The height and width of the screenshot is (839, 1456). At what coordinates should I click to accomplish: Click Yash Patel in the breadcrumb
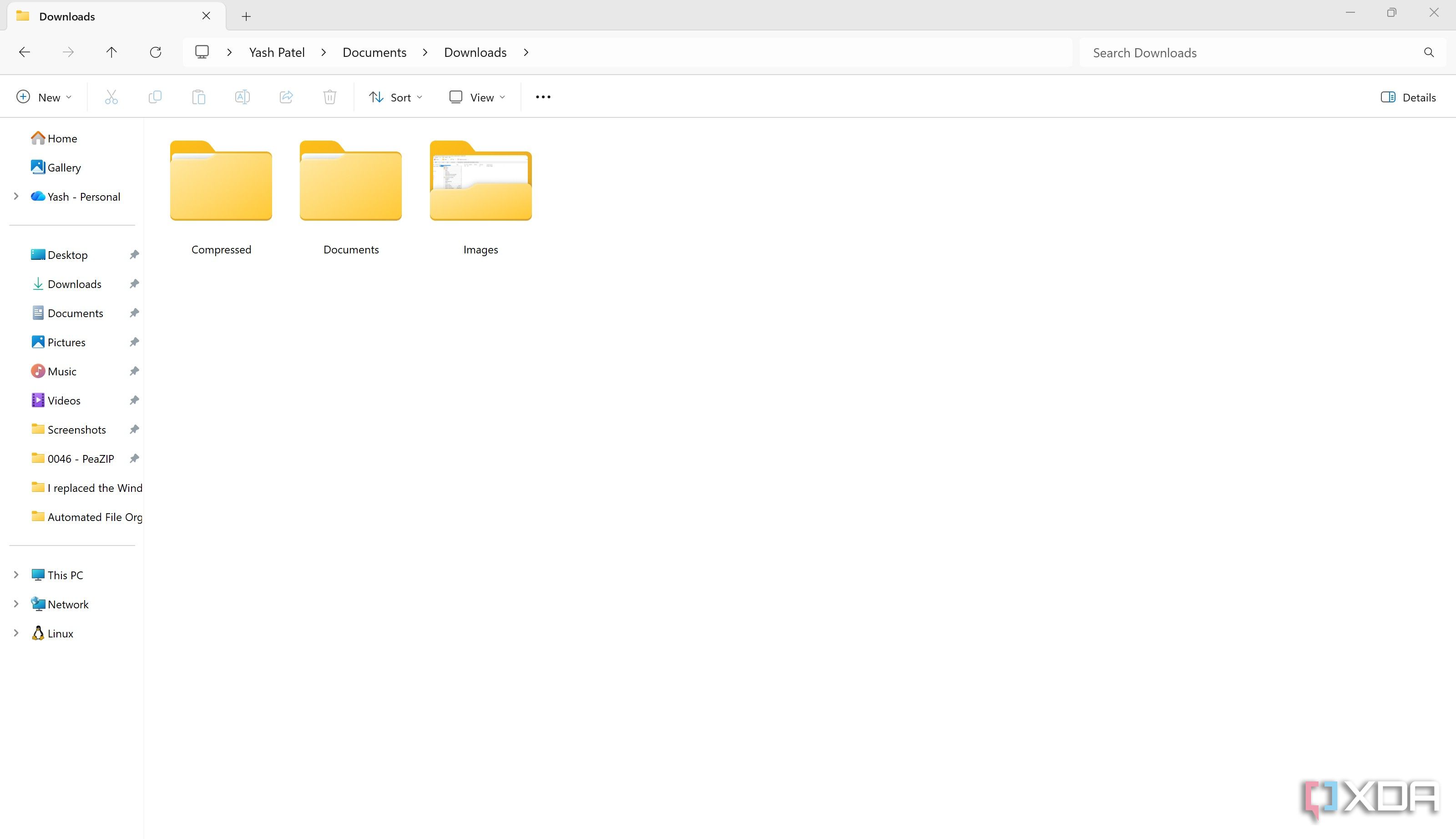tap(277, 52)
